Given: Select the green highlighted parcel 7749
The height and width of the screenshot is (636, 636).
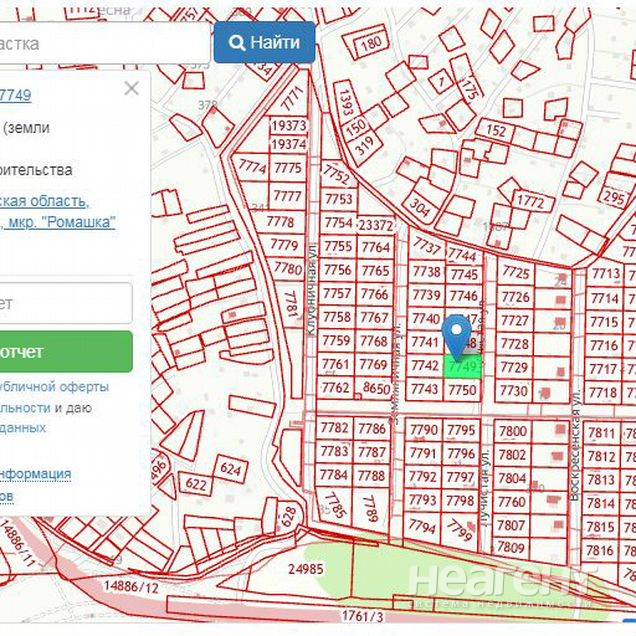Looking at the screenshot, I should [462, 368].
